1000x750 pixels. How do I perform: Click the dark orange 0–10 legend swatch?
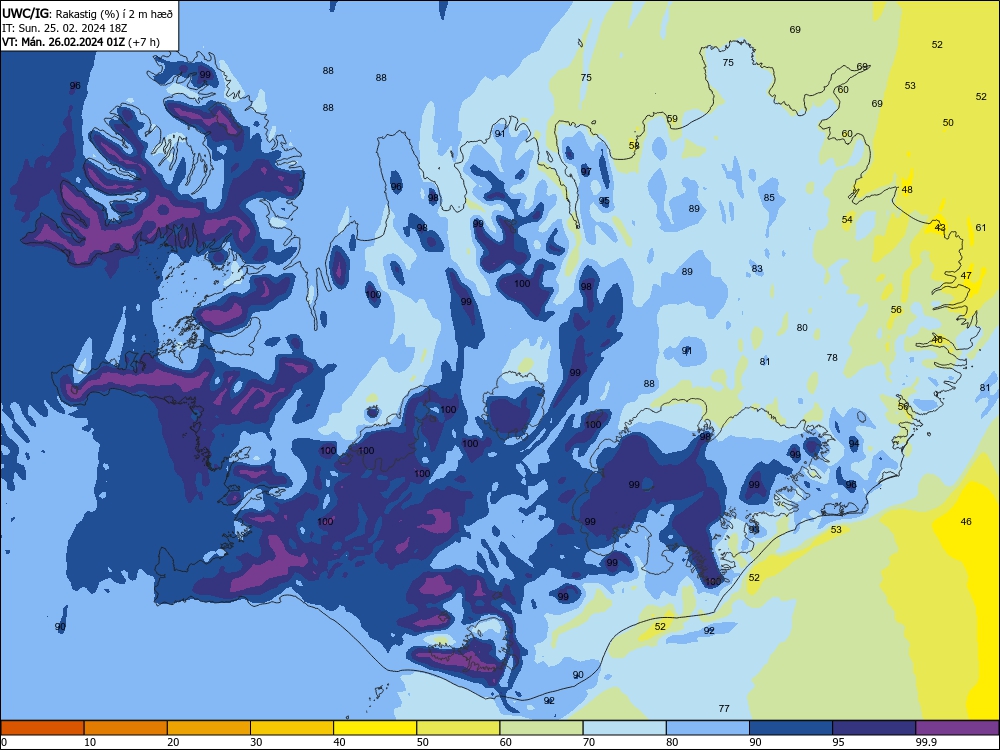(42, 728)
